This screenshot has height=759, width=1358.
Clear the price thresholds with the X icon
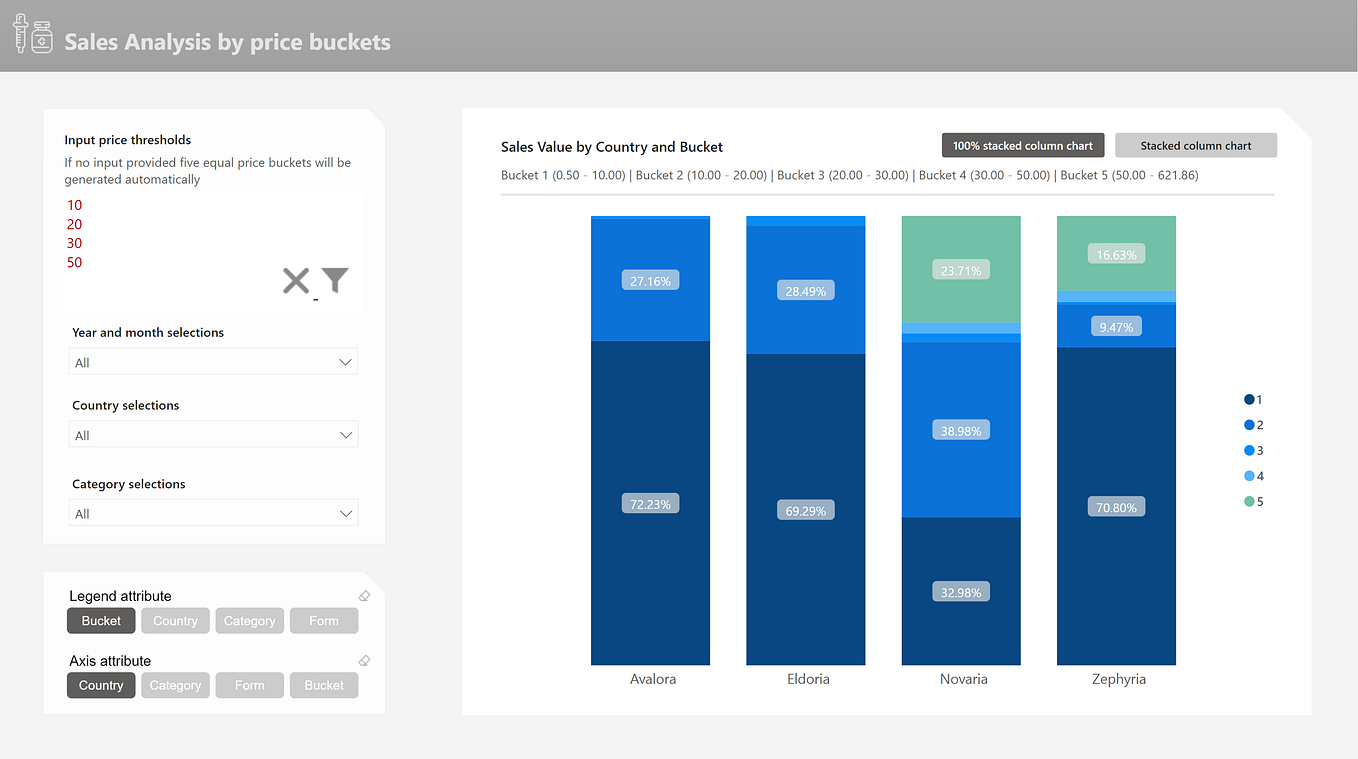(296, 280)
